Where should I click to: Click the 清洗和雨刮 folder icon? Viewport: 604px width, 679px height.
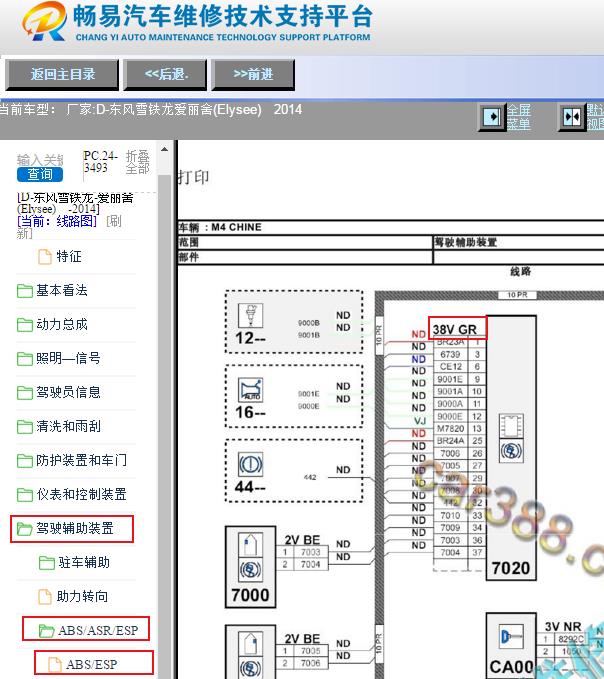pyautogui.click(x=25, y=427)
